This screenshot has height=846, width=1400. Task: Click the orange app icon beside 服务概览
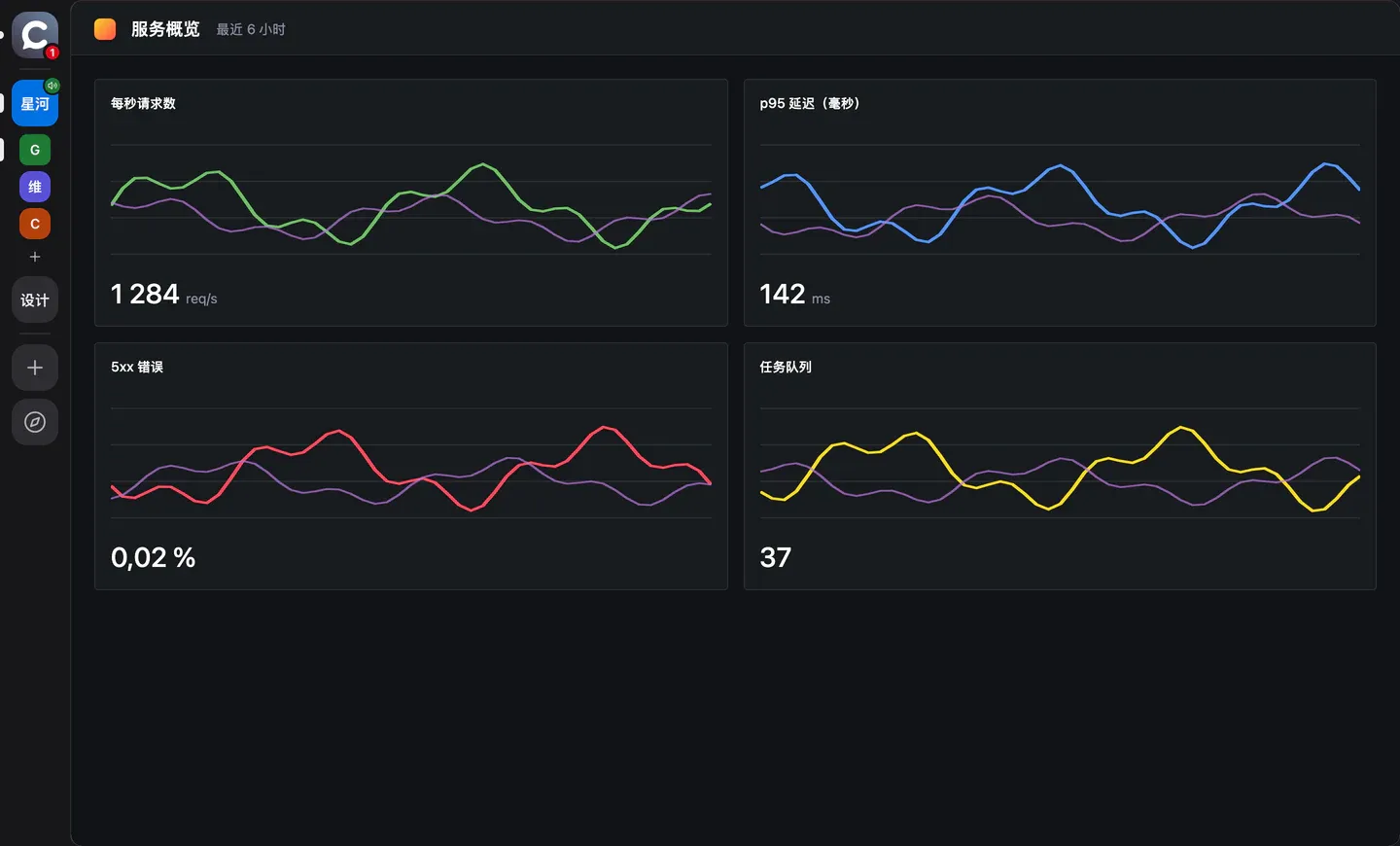click(105, 29)
